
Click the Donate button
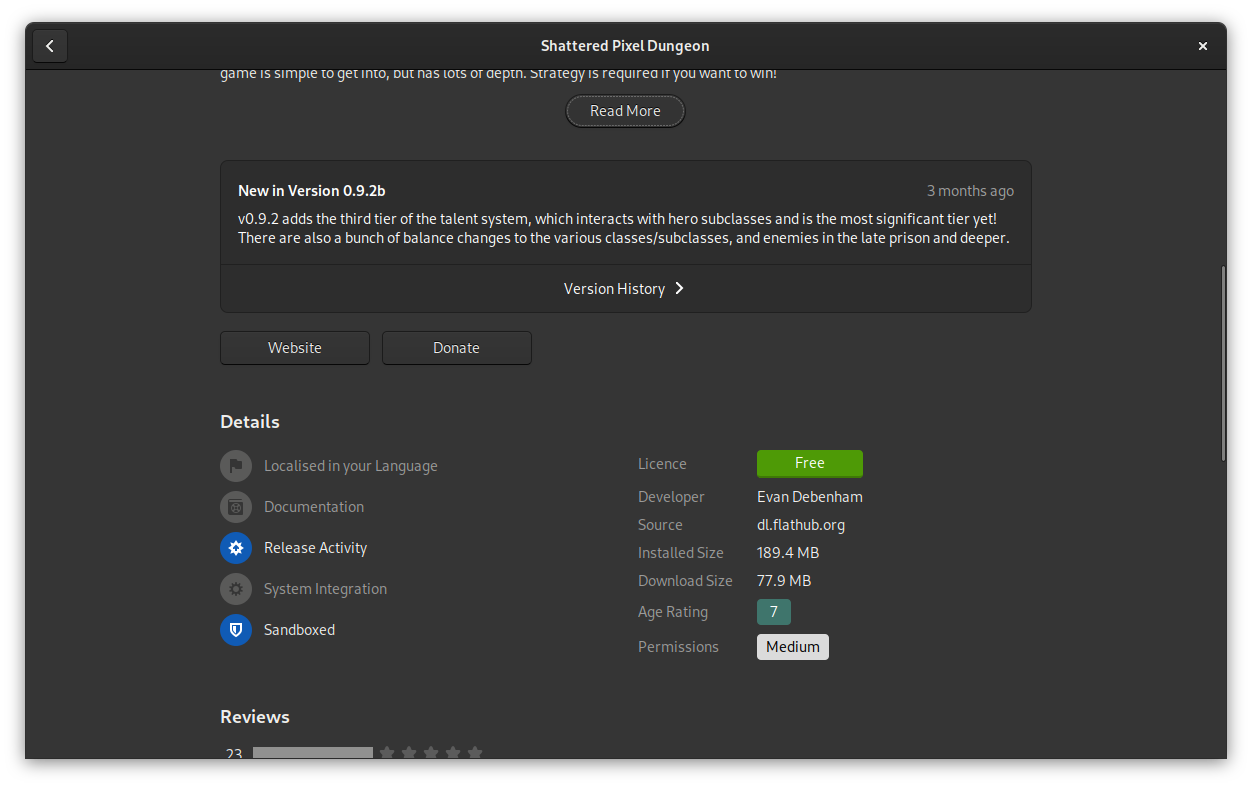pyautogui.click(x=456, y=348)
